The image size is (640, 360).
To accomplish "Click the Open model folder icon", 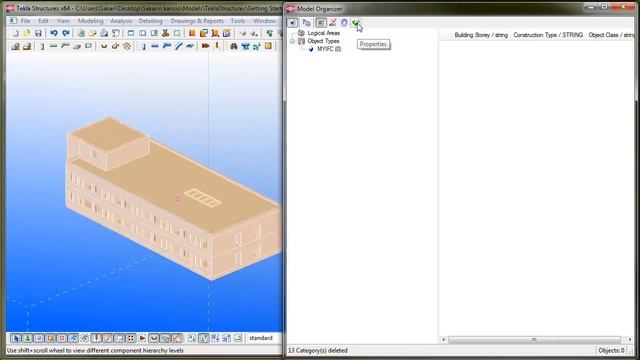I will (27, 33).
